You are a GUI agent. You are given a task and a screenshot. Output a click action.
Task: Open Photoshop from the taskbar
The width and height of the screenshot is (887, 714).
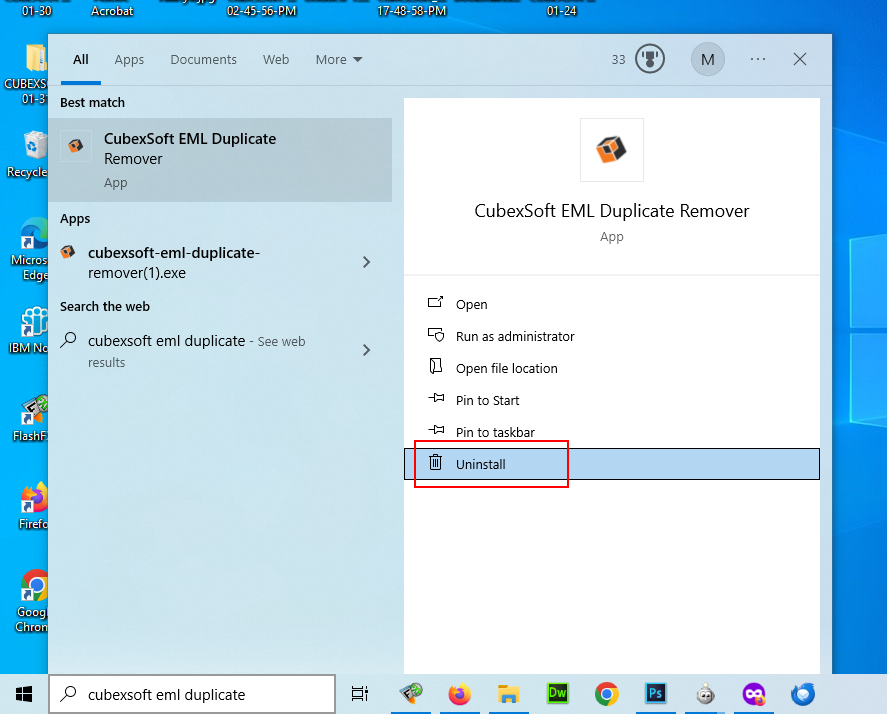tap(656, 694)
